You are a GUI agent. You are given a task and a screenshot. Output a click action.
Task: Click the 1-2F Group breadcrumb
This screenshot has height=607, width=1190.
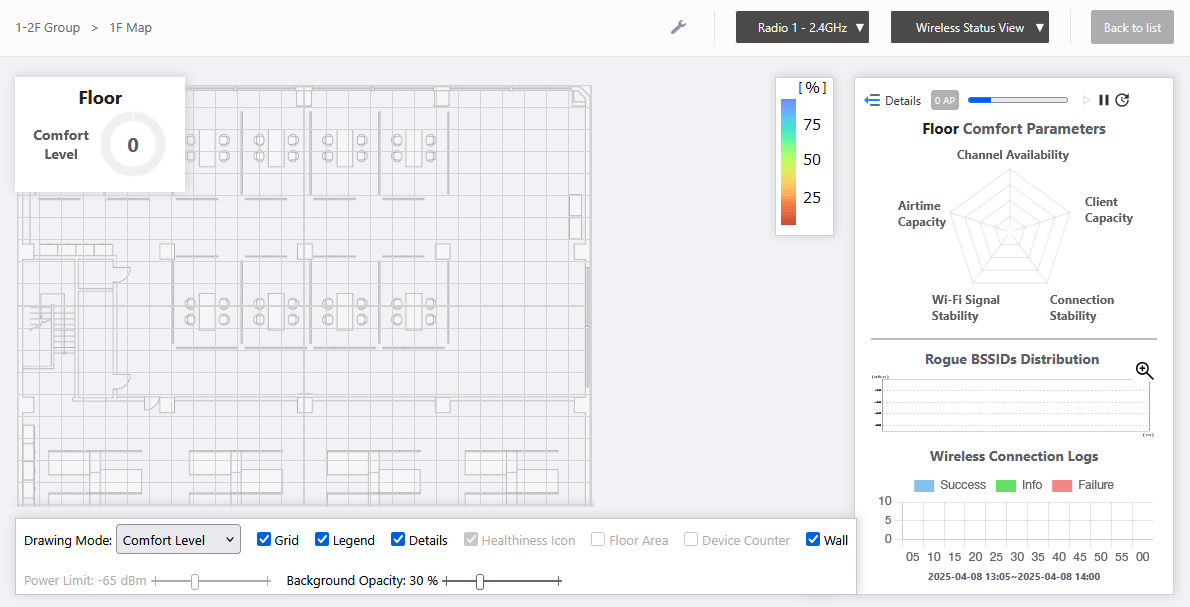click(48, 28)
